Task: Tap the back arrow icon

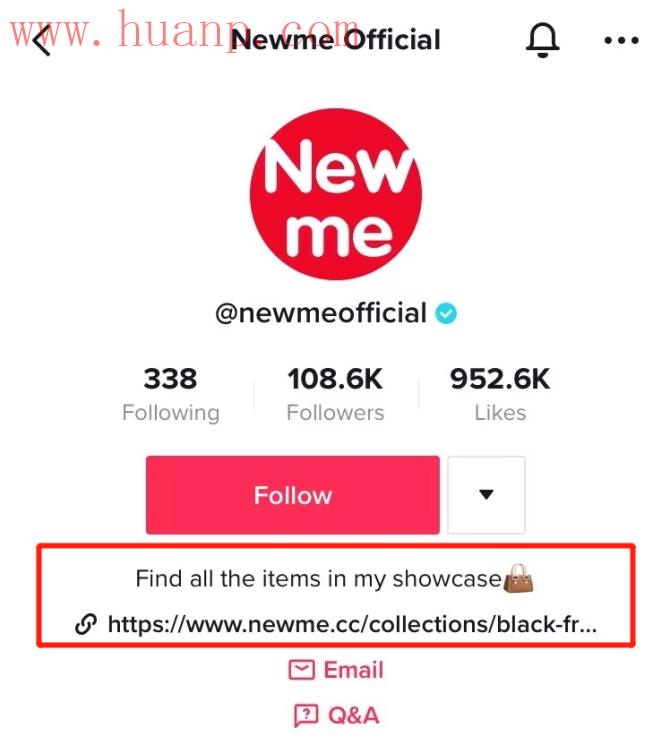Action: click(x=42, y=40)
